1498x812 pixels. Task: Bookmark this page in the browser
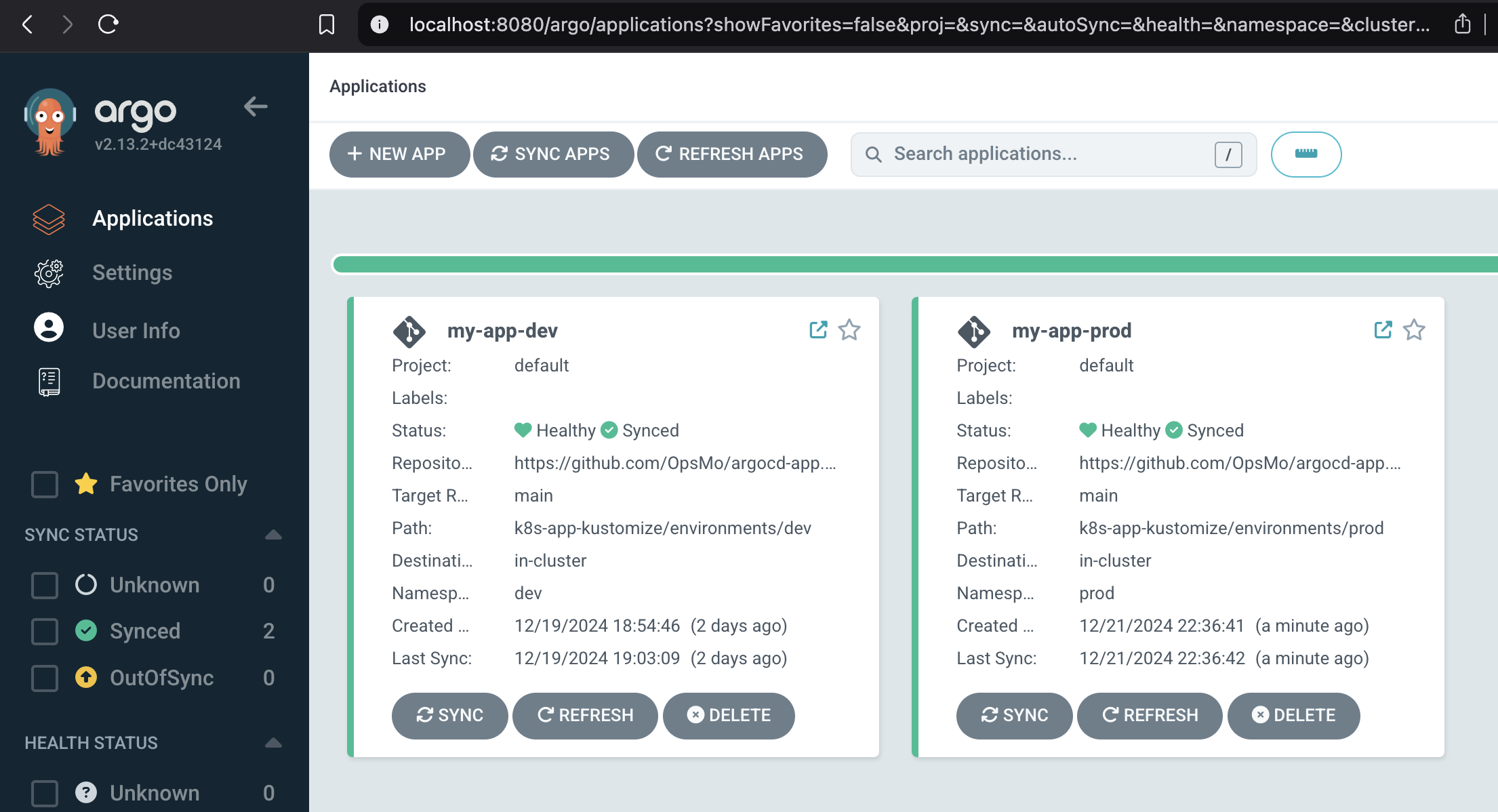pyautogui.click(x=327, y=25)
